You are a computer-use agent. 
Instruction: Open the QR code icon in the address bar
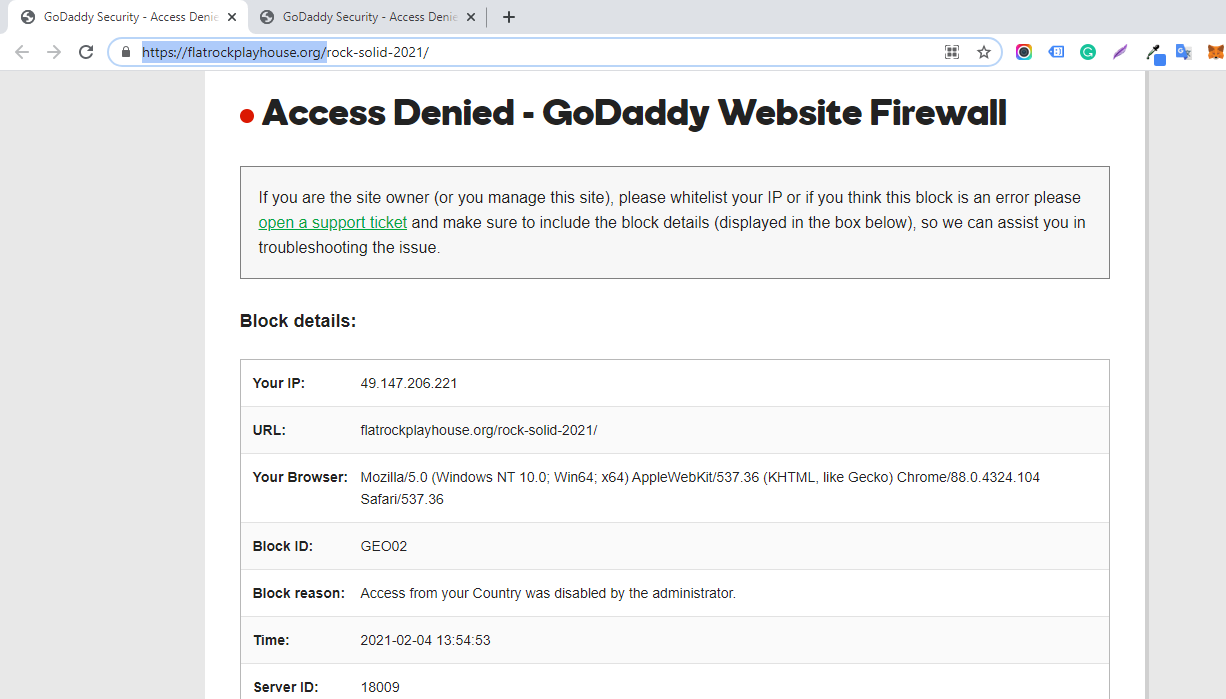tap(952, 52)
